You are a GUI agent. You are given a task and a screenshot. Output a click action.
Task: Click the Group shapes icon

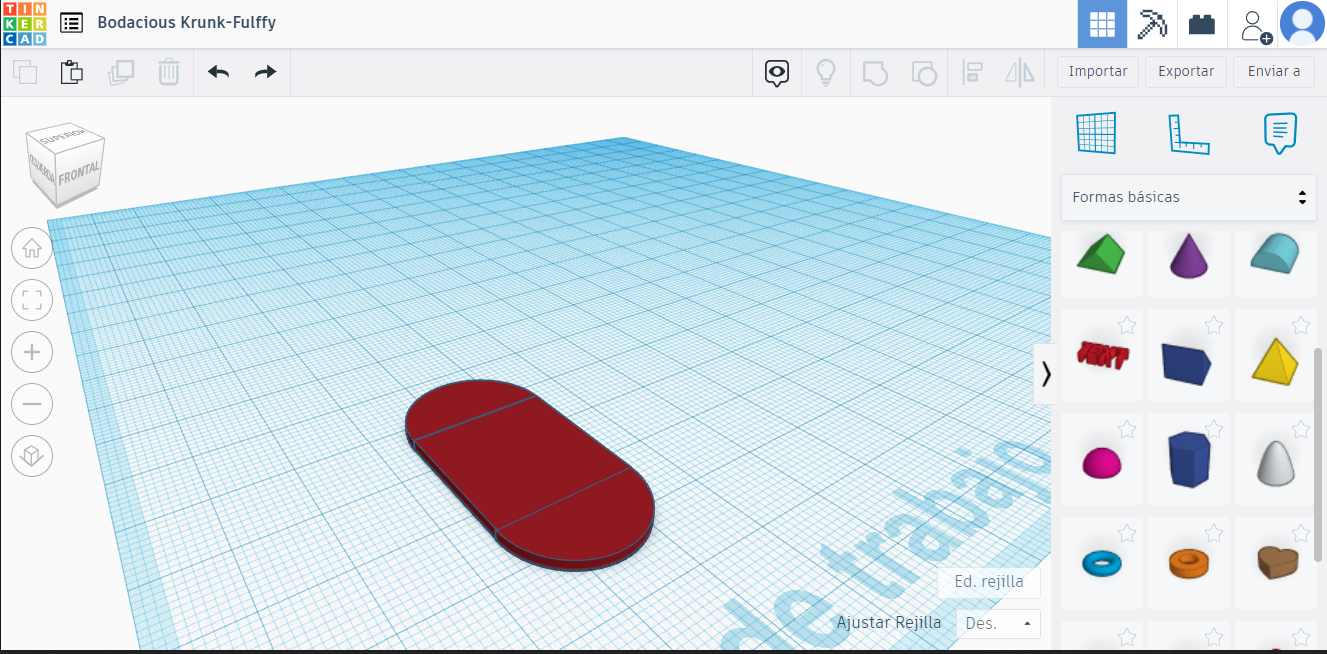pyautogui.click(x=875, y=72)
